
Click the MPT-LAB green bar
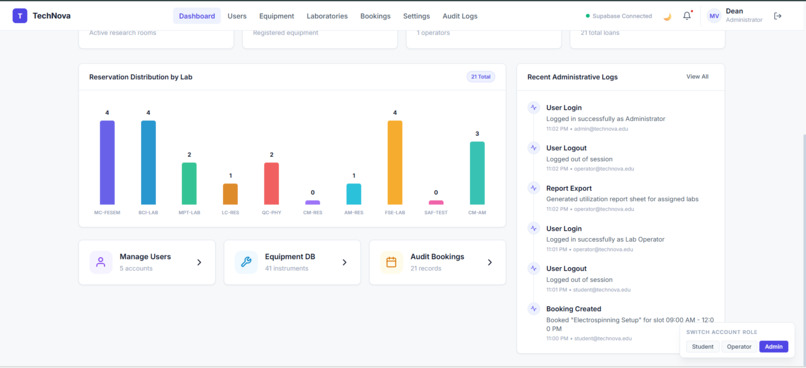click(189, 183)
